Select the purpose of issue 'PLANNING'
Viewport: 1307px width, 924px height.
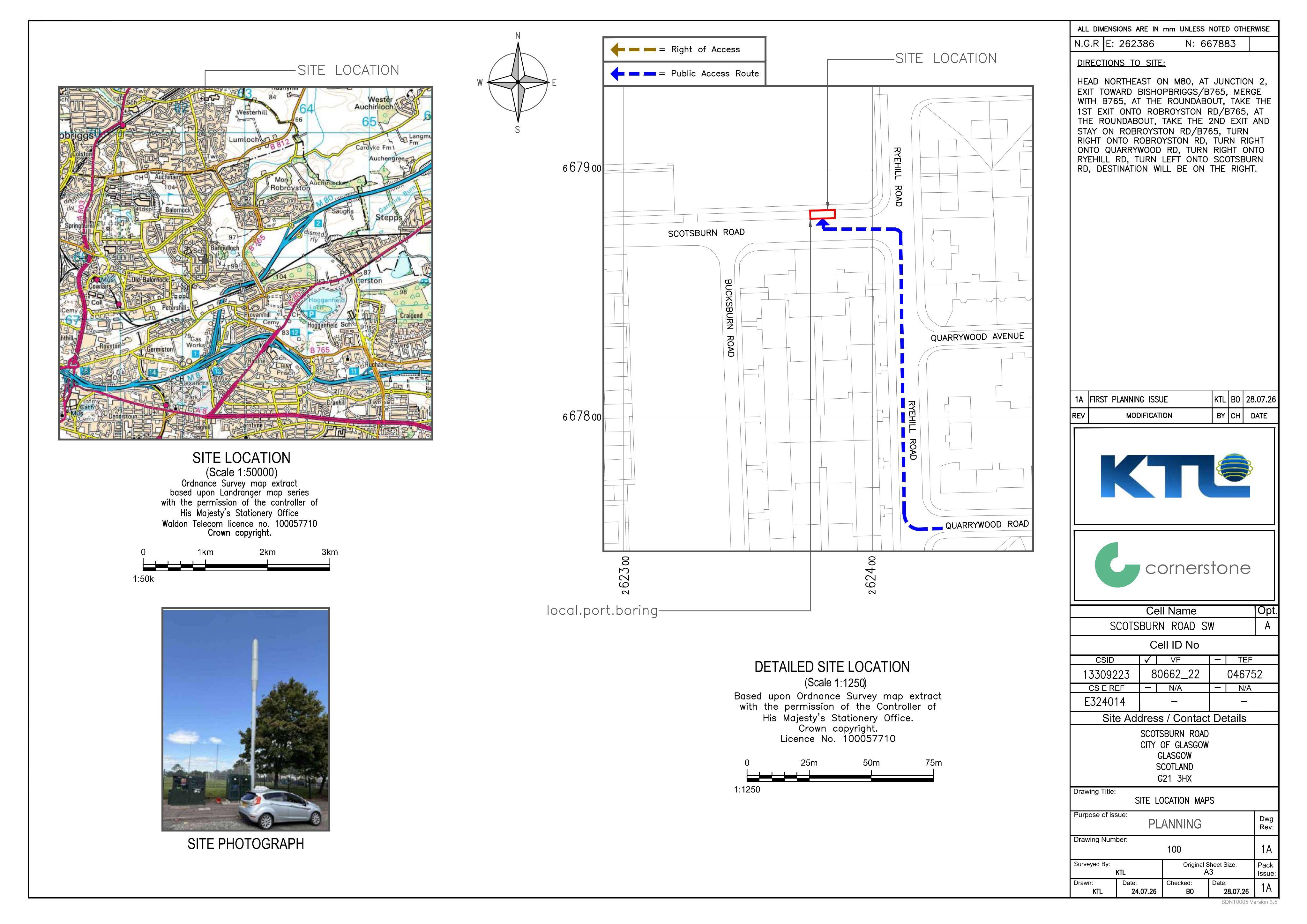[1174, 824]
